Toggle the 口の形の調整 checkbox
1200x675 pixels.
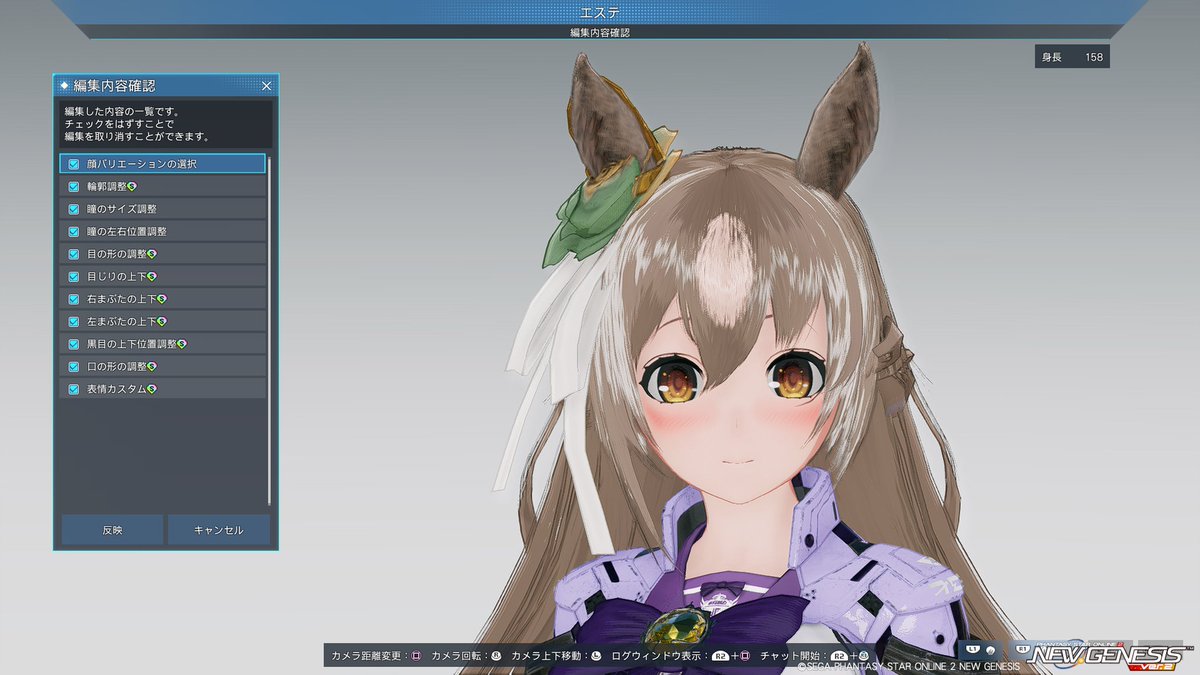(x=74, y=366)
